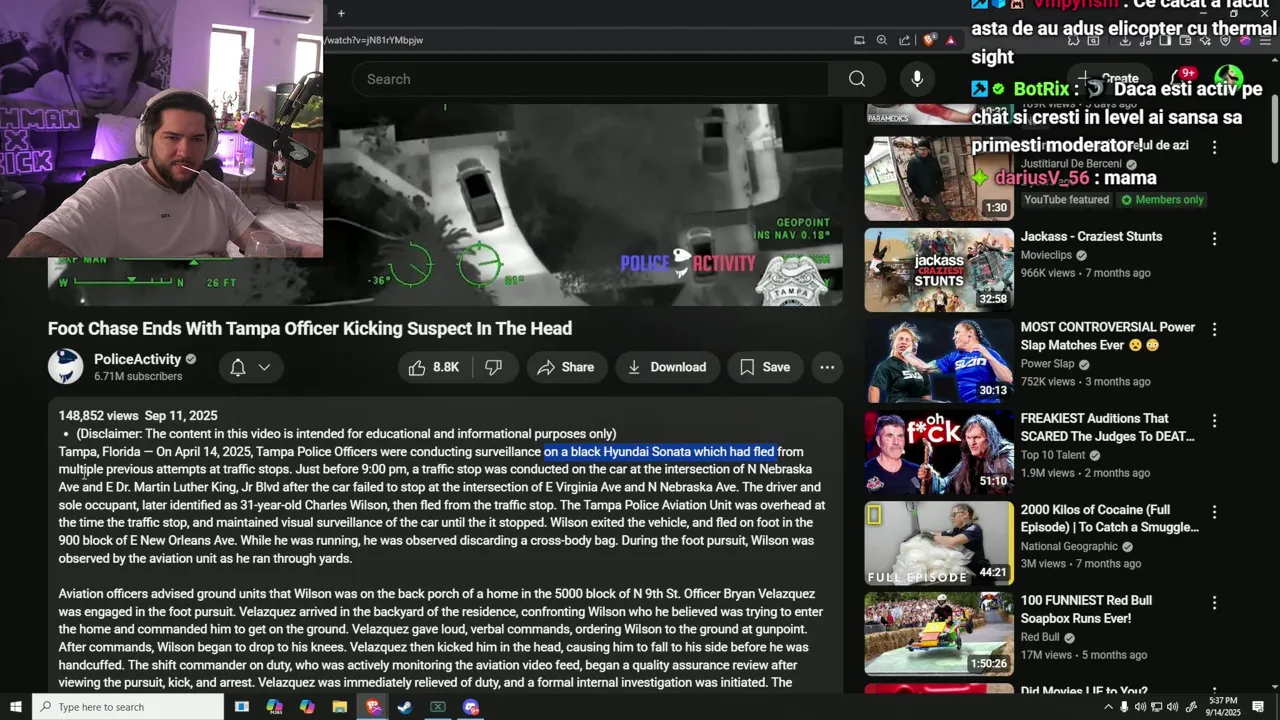The width and height of the screenshot is (1280, 720).
Task: Show hidden system tray icons
Action: pyautogui.click(x=1107, y=707)
